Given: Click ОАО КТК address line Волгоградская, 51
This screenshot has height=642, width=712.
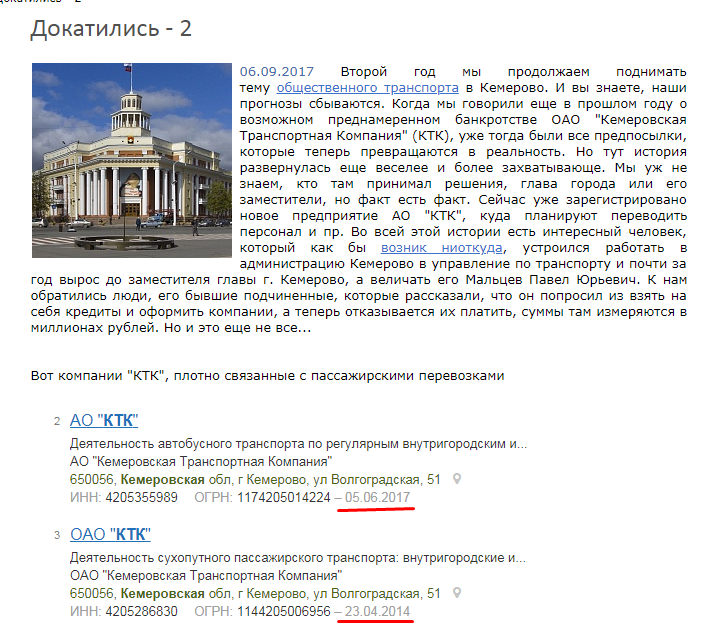Looking at the screenshot, I should [255, 593].
